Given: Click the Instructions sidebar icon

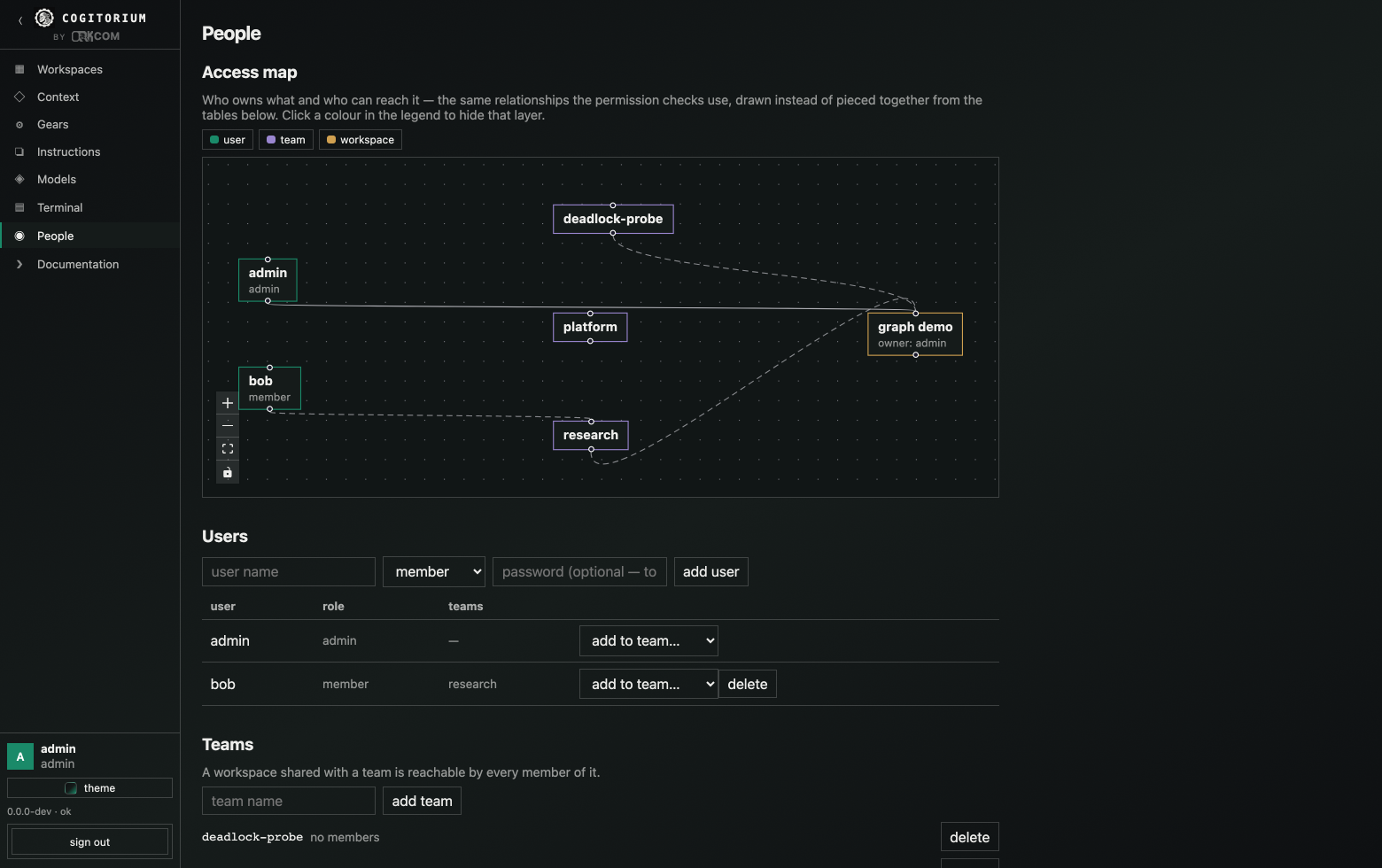Looking at the screenshot, I should [19, 151].
